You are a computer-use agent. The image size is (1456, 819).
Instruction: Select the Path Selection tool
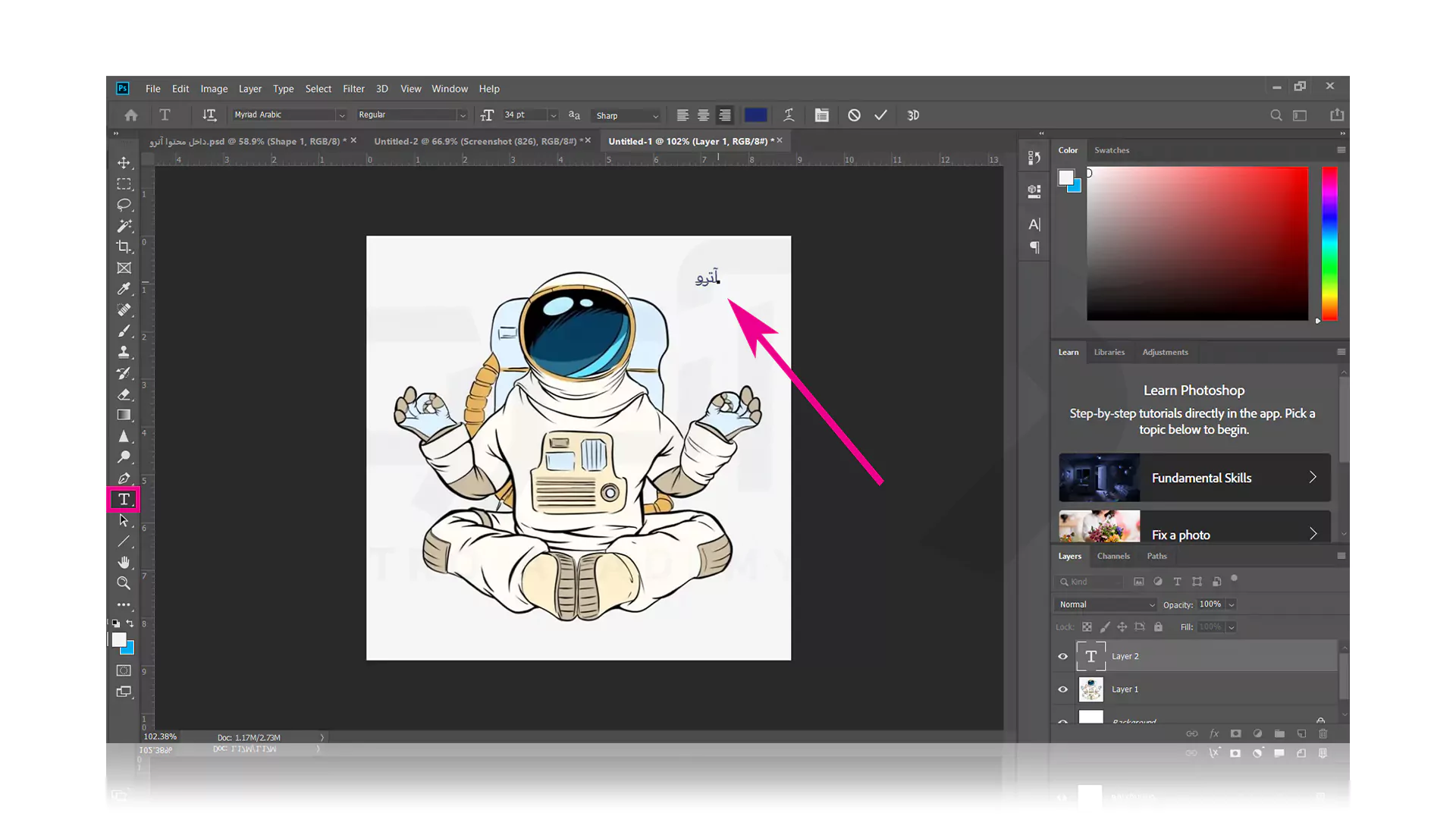pos(124,521)
